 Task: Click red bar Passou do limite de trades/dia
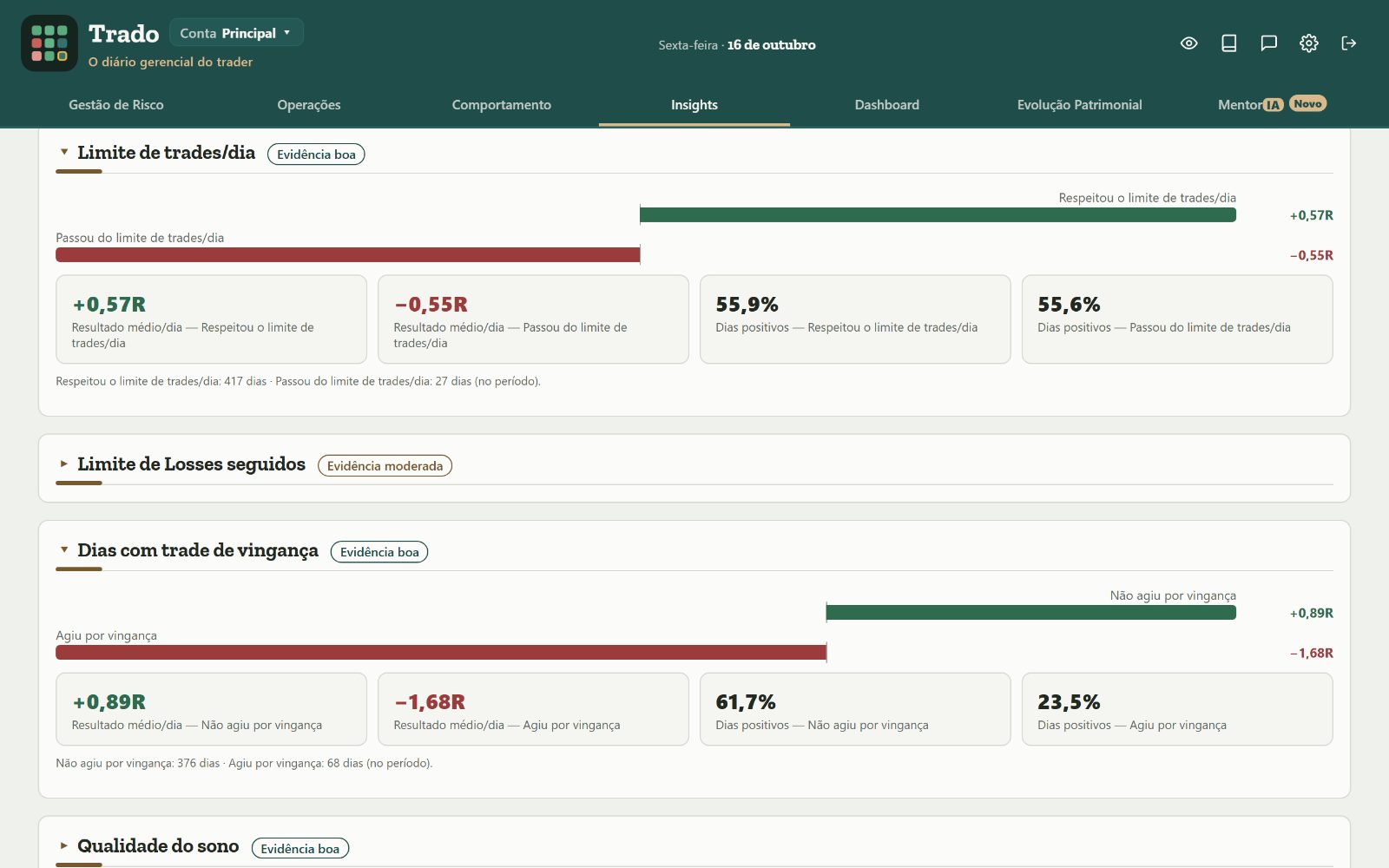(348, 255)
